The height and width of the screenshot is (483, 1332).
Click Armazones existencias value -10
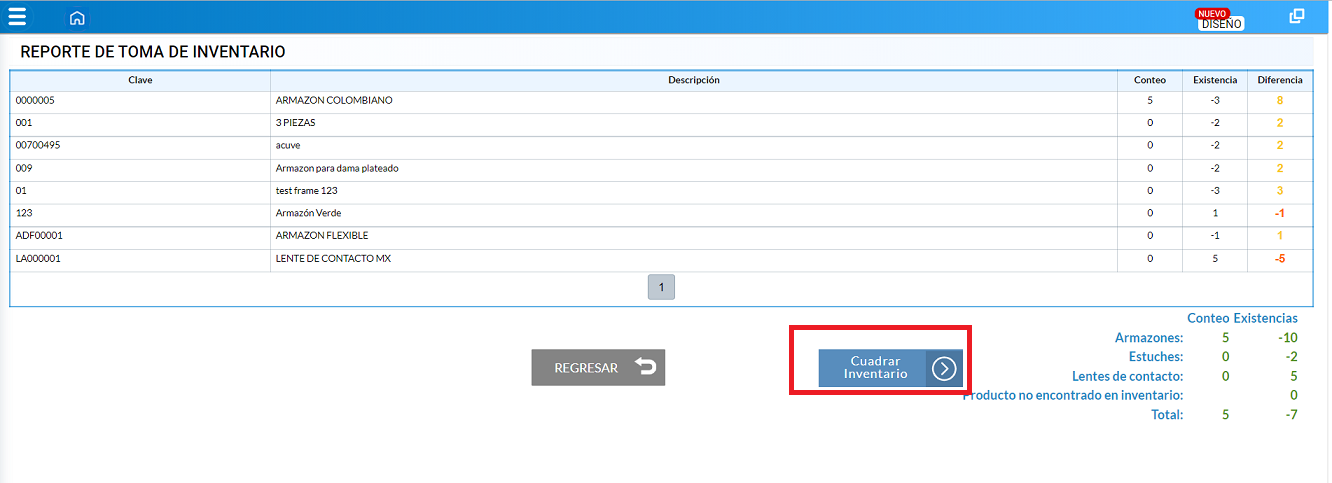(1288, 338)
